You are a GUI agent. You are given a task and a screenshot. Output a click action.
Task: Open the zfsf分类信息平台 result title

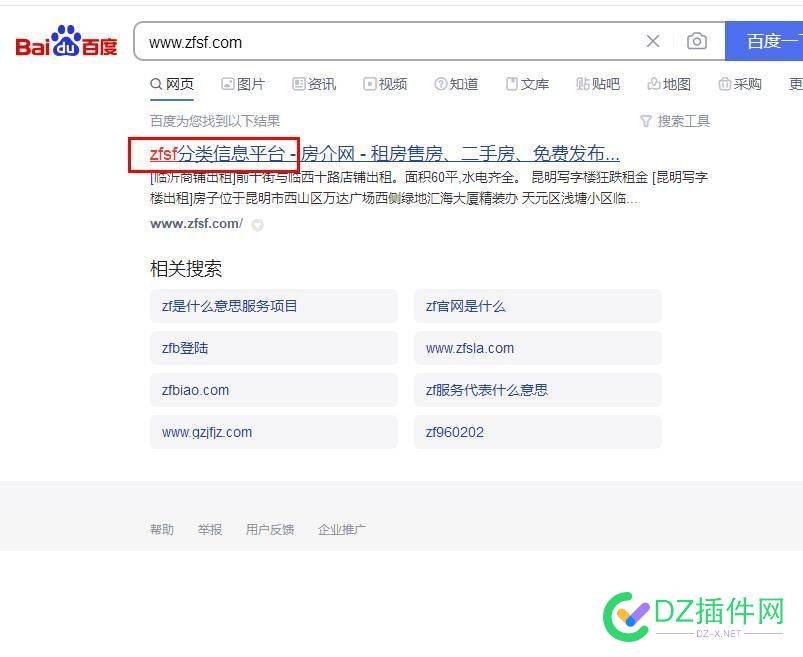tap(384, 153)
